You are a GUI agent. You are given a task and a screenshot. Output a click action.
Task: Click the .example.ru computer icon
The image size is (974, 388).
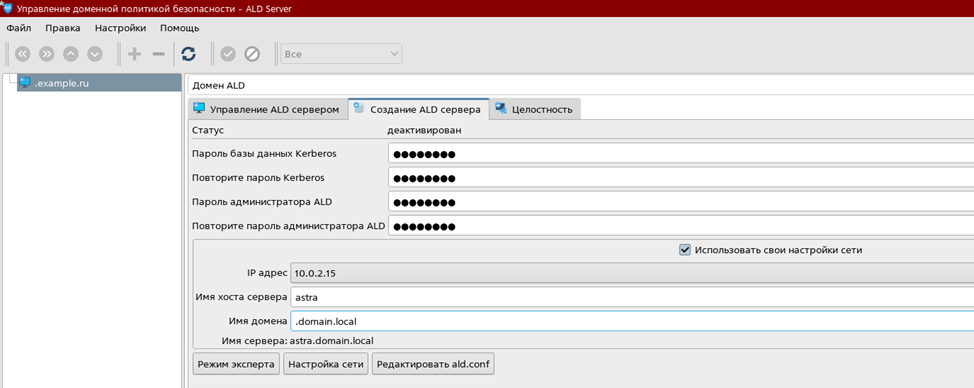pyautogui.click(x=25, y=83)
